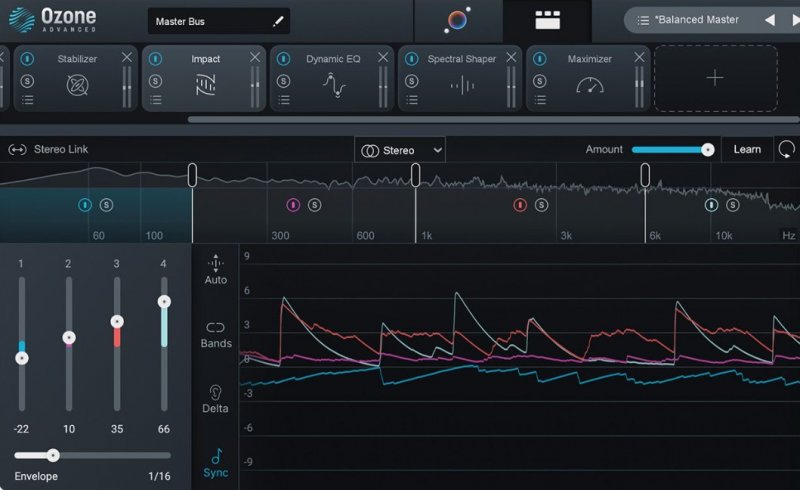Open the Master Assistant orb icon
The height and width of the screenshot is (490, 800).
tap(457, 20)
